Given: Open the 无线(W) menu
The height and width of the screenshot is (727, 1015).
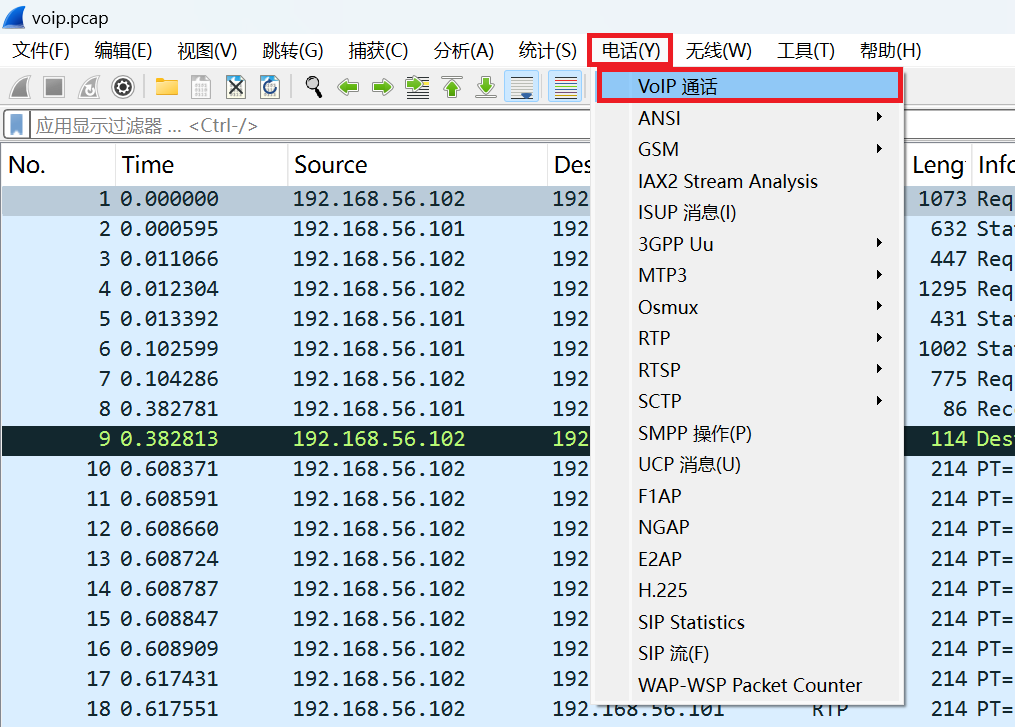Looking at the screenshot, I should pyautogui.click(x=719, y=50).
